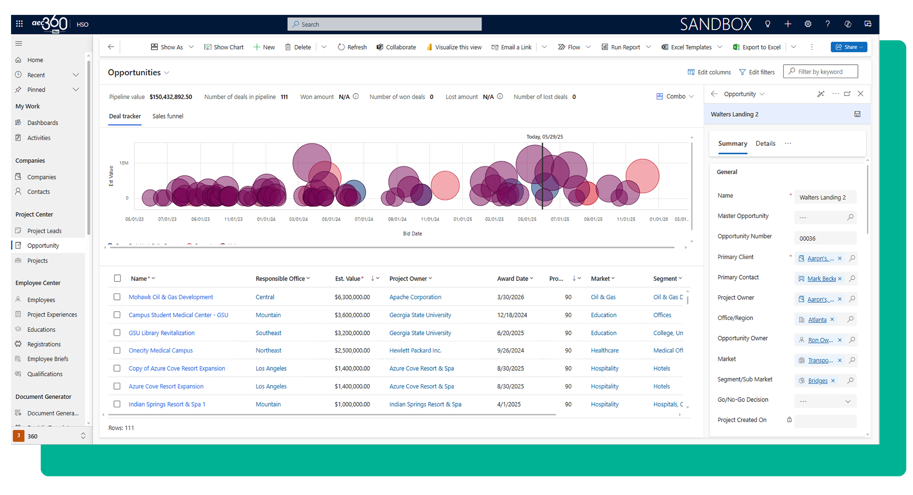
Task: Open Hewlett Packard Inc. project owner link
Action: (415, 351)
